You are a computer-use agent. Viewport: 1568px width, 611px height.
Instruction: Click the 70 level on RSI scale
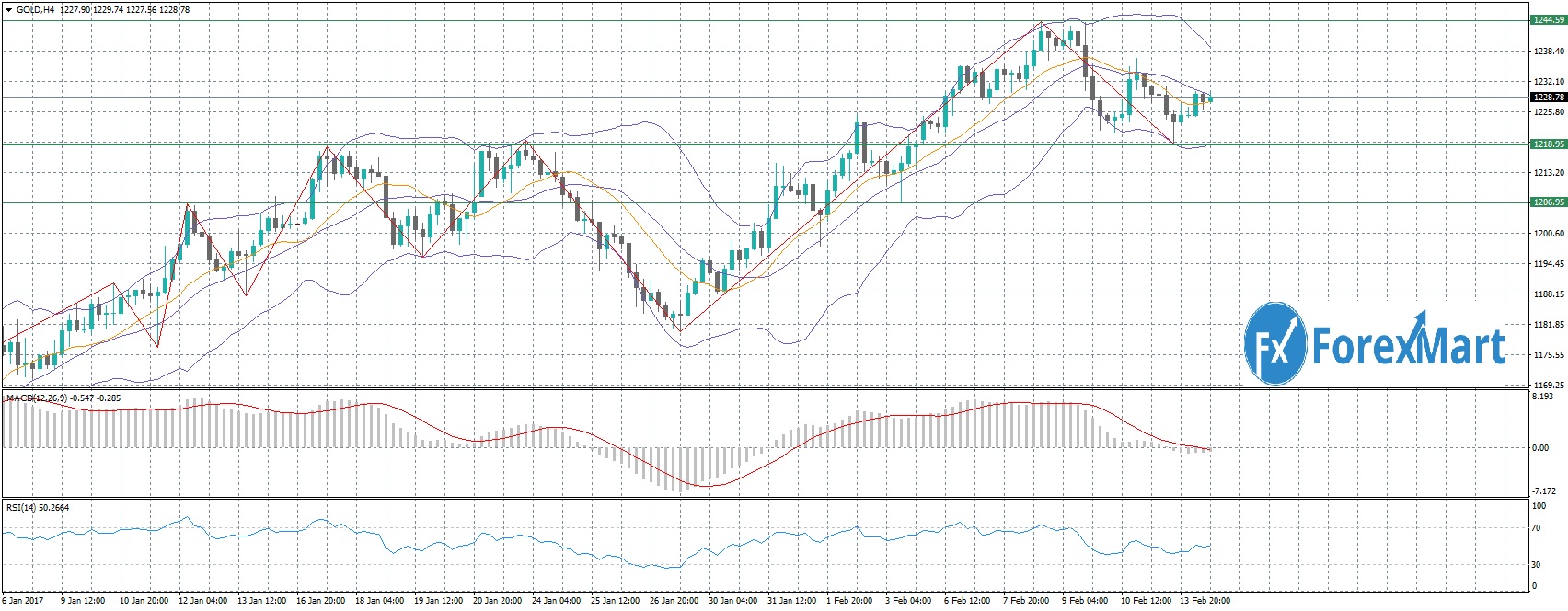coord(1536,528)
